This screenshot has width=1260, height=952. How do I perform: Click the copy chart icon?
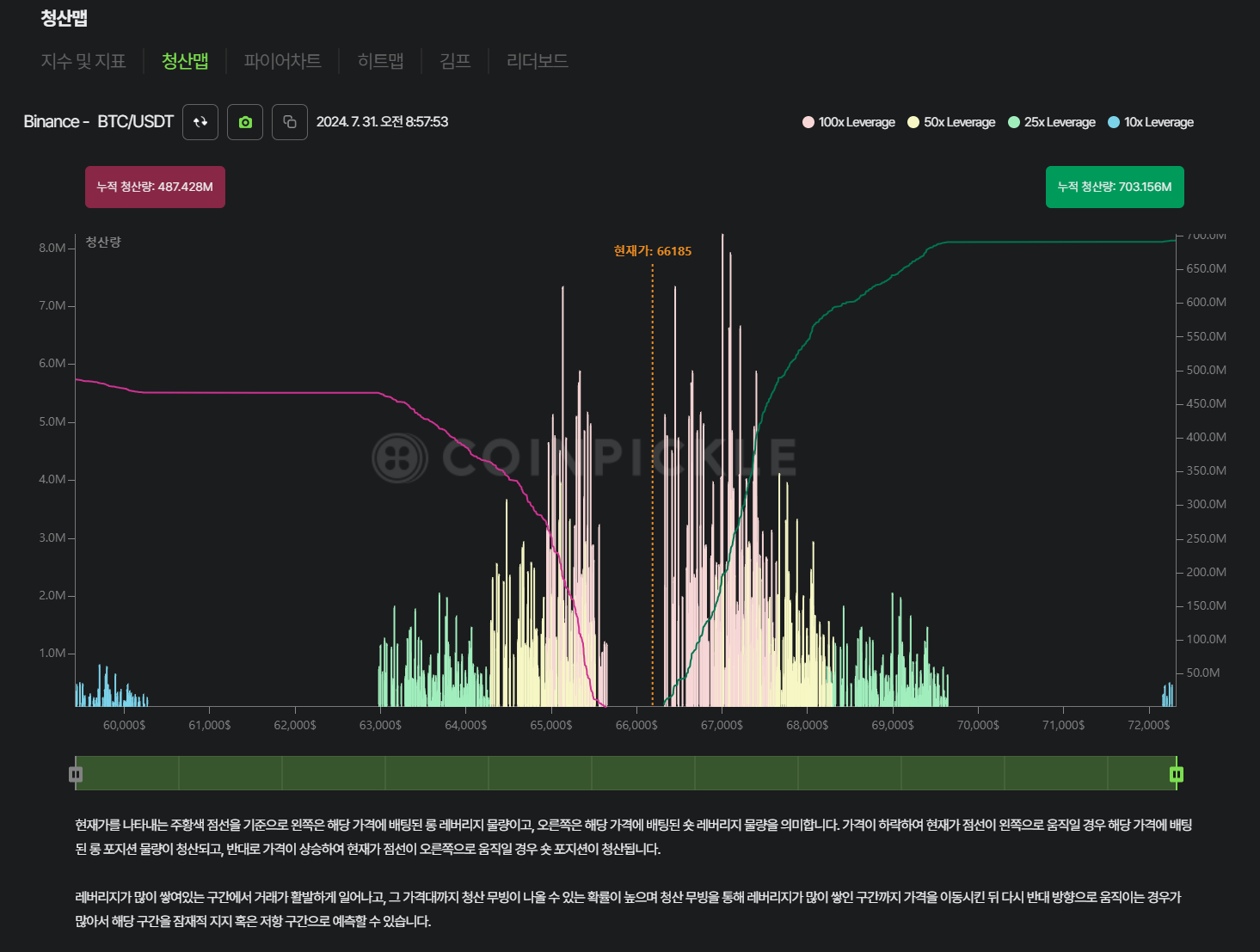click(289, 122)
